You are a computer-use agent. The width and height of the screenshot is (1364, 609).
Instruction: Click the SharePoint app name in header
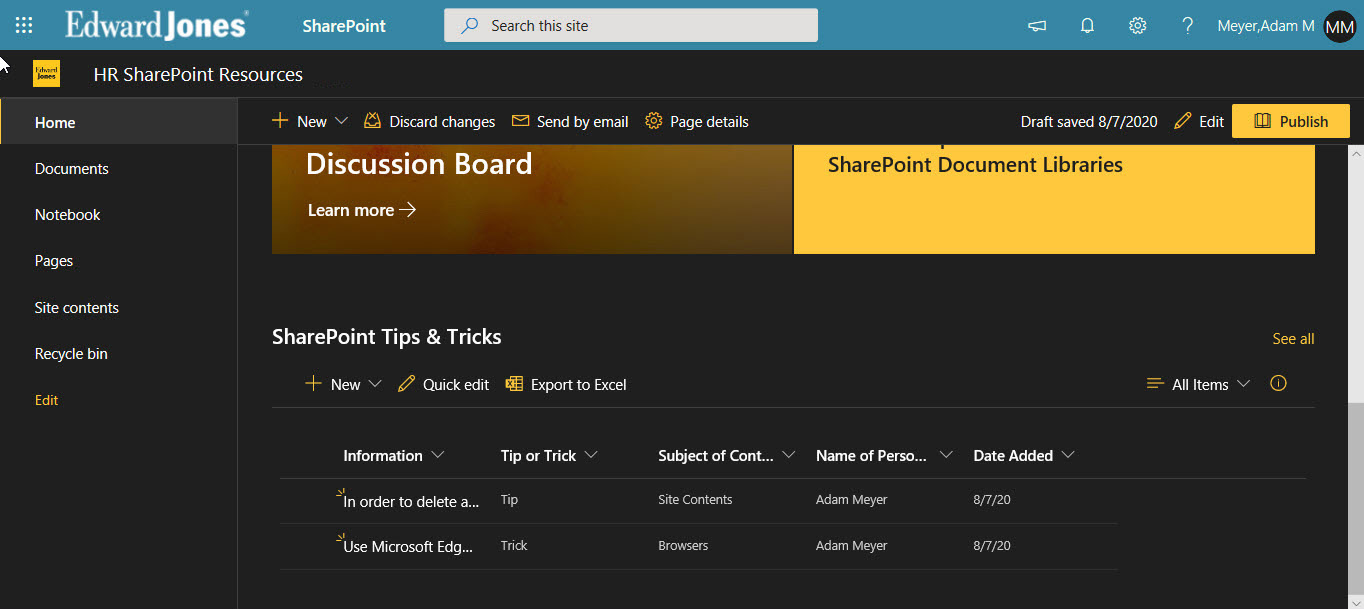pos(344,26)
